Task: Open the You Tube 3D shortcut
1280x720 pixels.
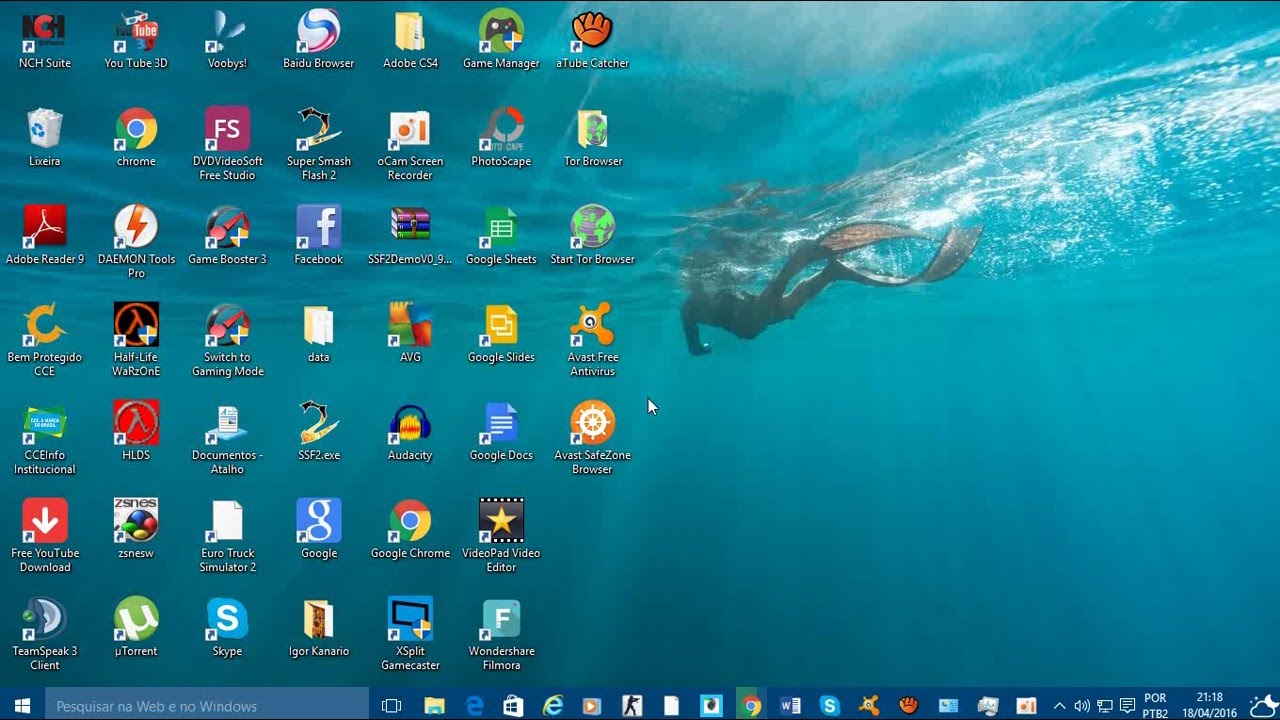Action: [x=136, y=40]
